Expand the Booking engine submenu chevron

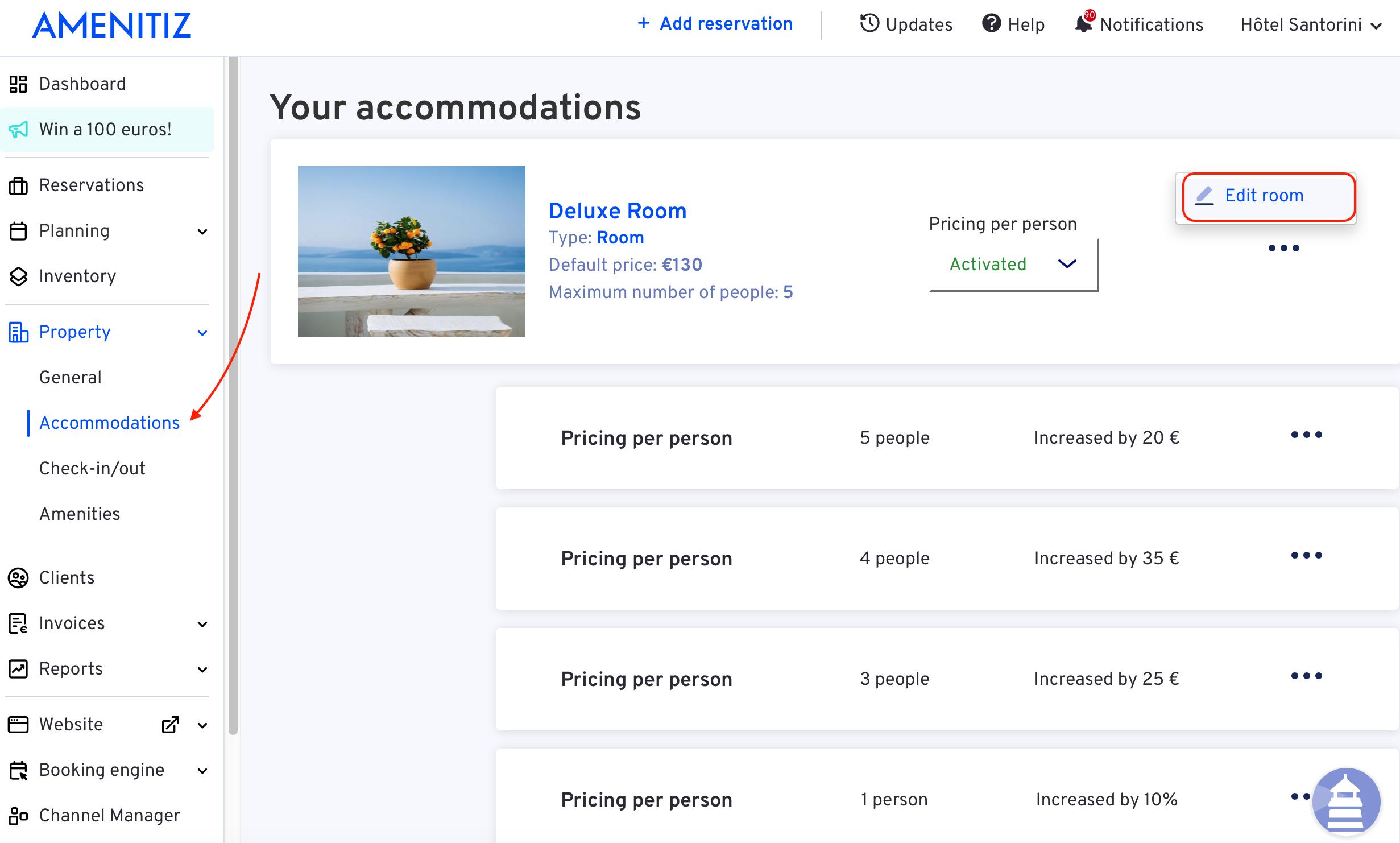202,771
